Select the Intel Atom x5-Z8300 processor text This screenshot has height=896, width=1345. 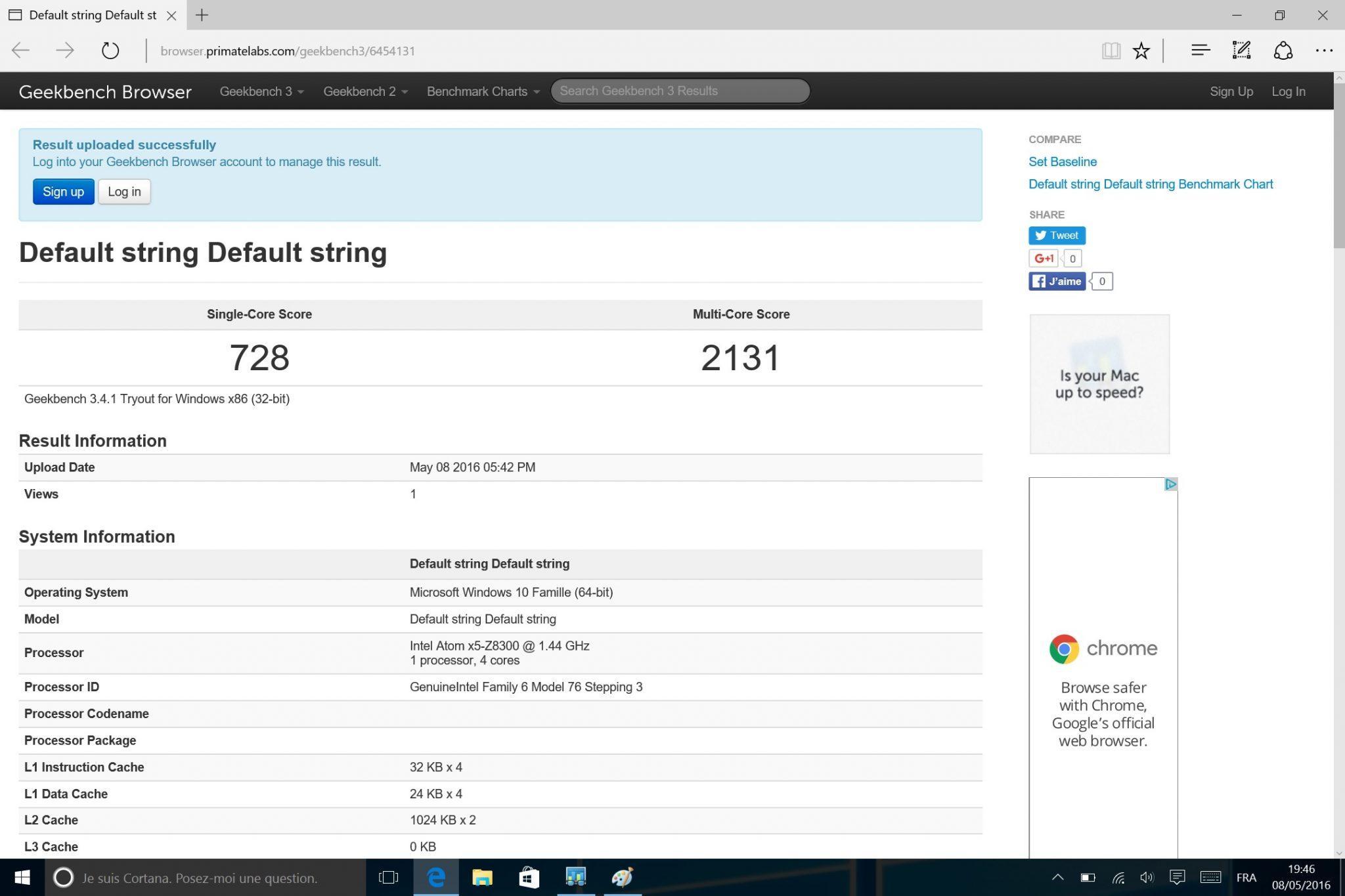499,646
